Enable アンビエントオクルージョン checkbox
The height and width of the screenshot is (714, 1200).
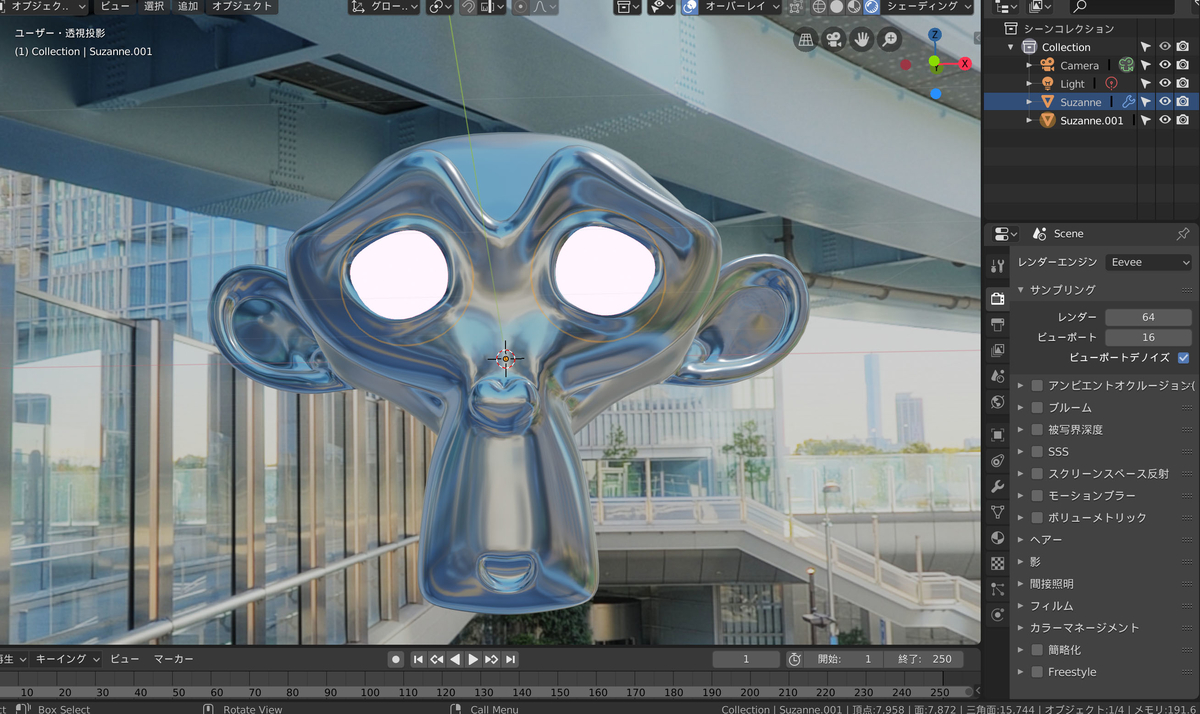tap(1038, 386)
